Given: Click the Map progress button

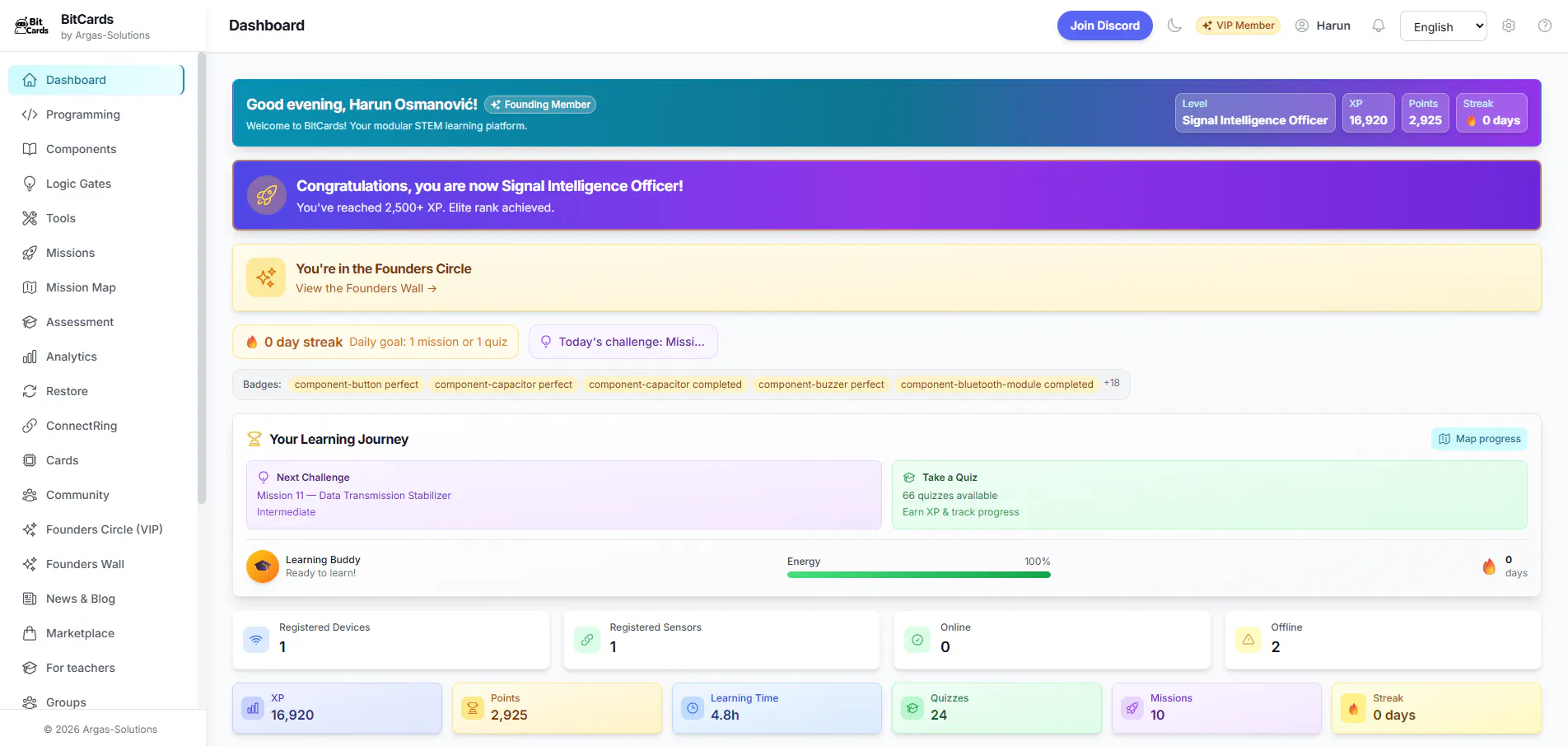Looking at the screenshot, I should coord(1479,439).
